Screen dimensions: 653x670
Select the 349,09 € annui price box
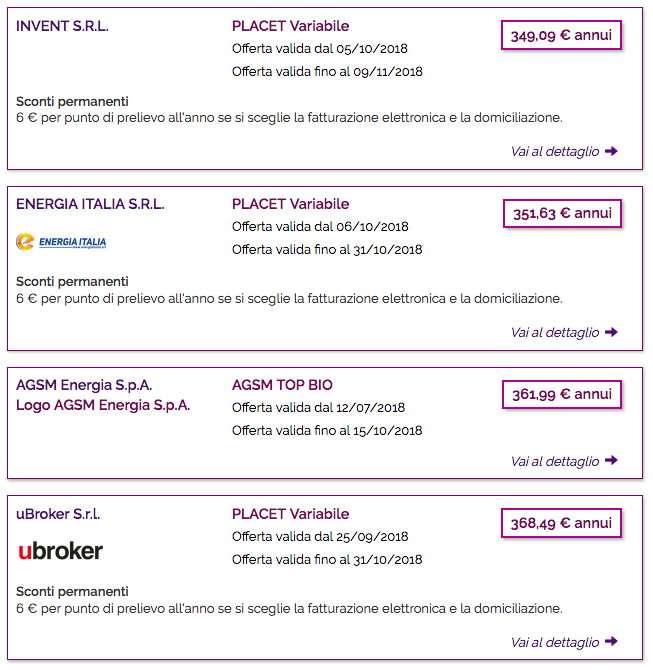click(562, 35)
